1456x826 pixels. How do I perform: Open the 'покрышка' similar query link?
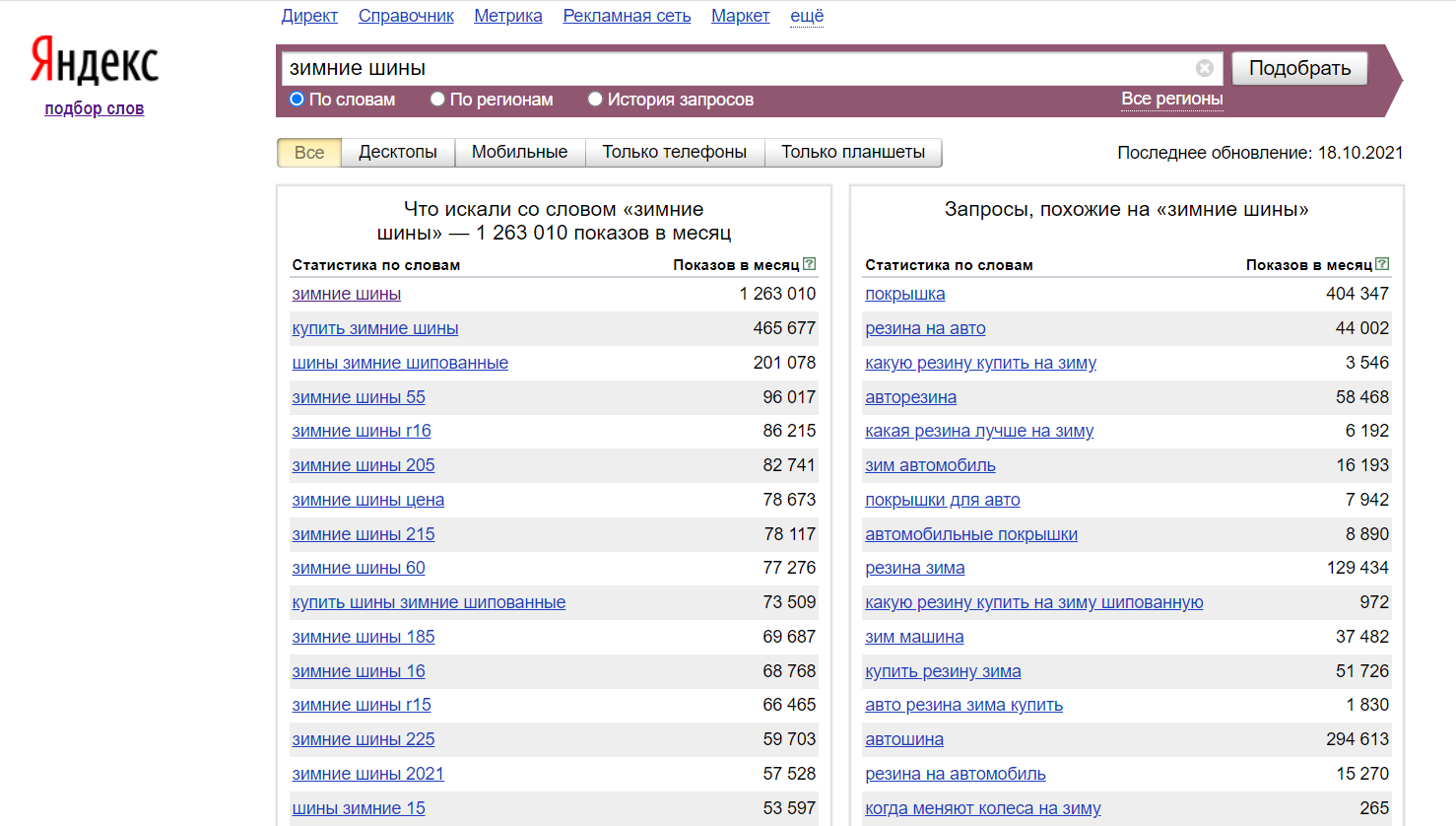coord(904,294)
